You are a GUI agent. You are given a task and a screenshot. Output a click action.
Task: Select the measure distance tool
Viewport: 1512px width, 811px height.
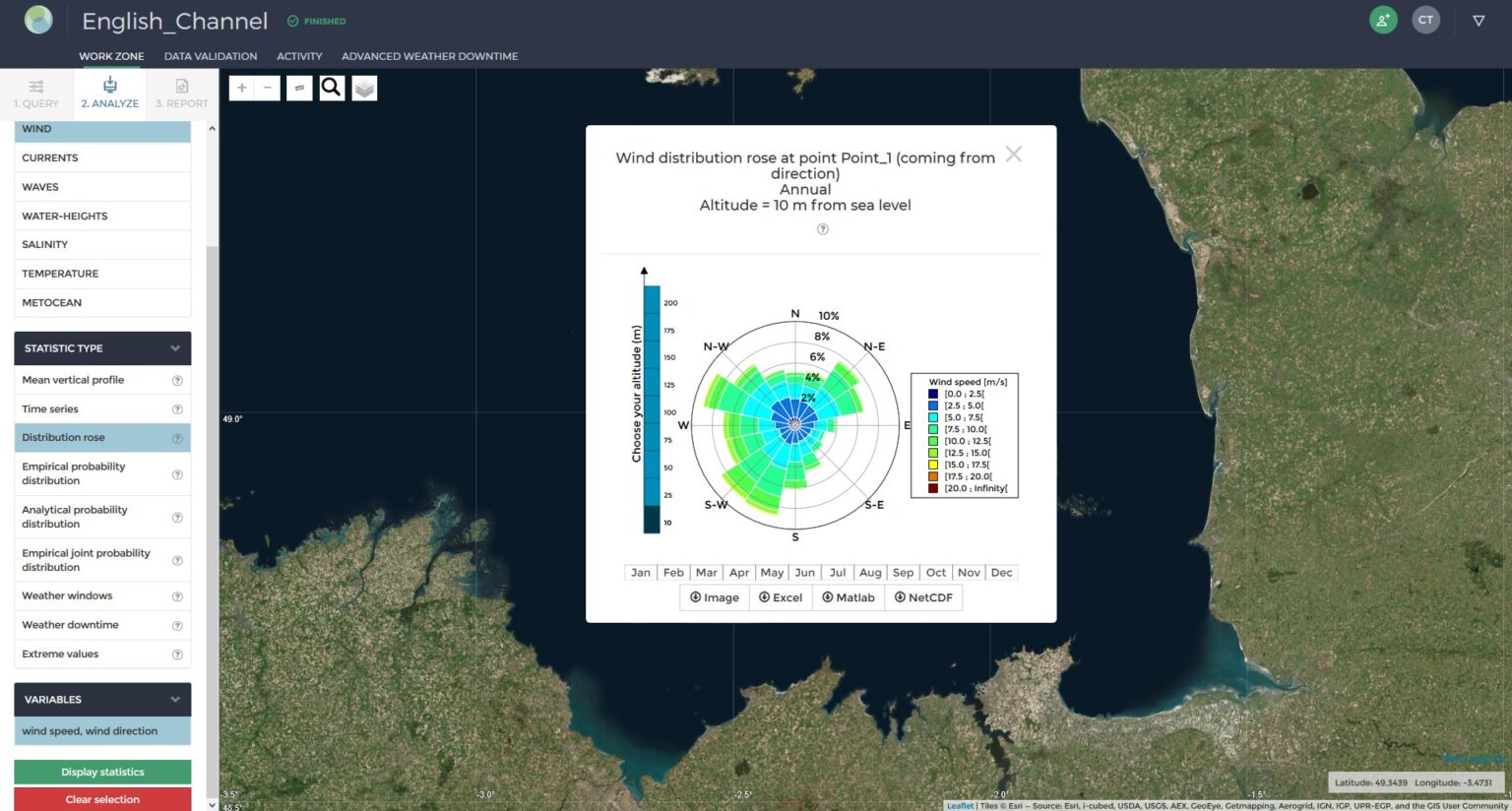[299, 88]
